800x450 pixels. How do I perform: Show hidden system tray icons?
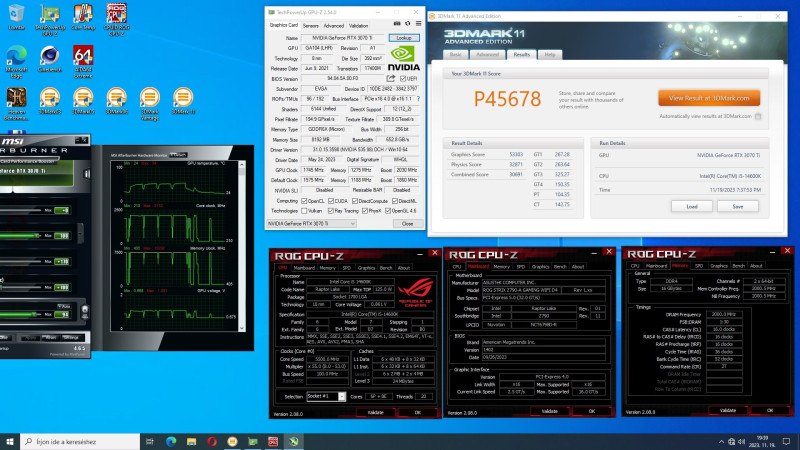(x=721, y=442)
